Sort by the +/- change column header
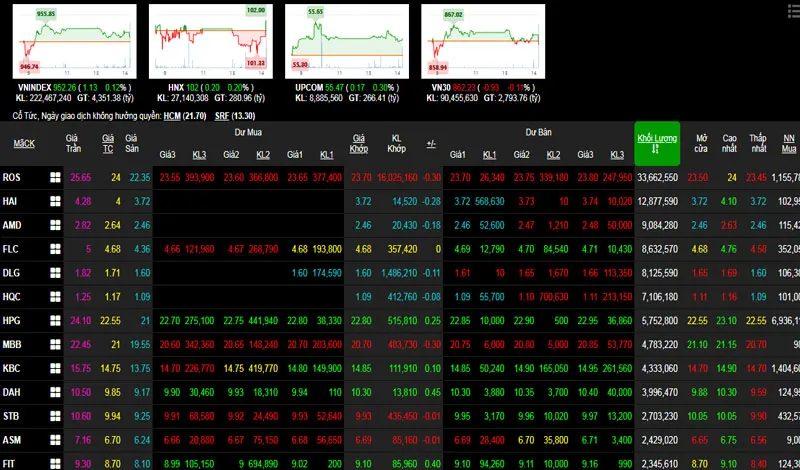The image size is (800, 470). coord(431,143)
